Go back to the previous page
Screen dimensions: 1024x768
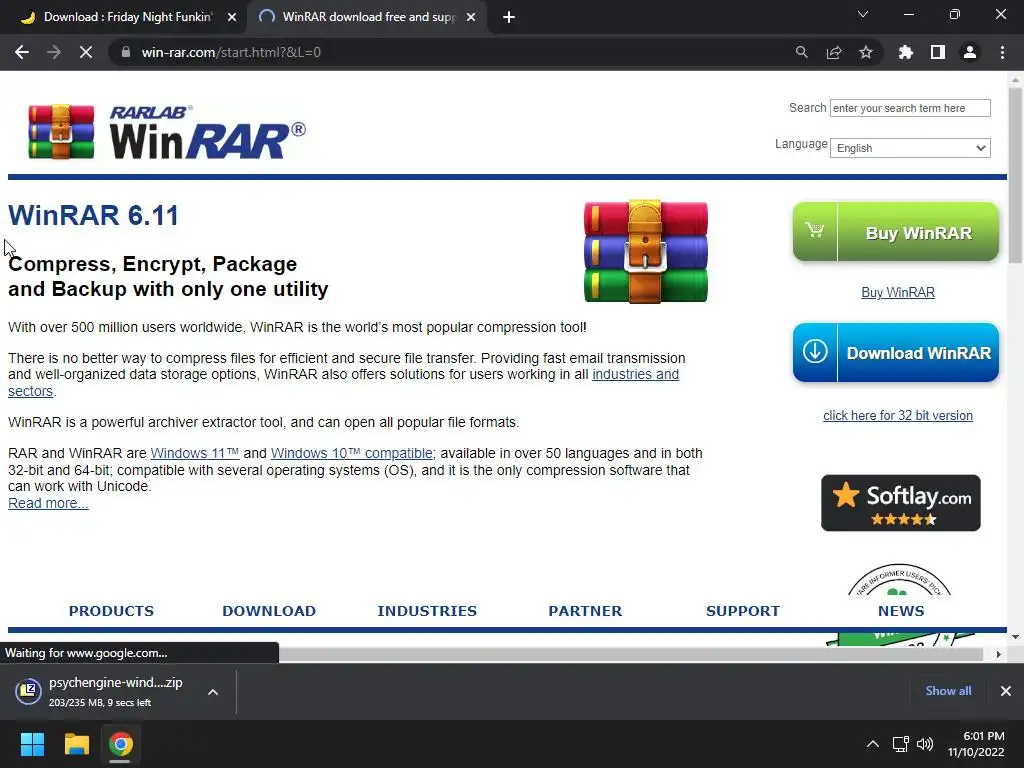[x=22, y=52]
